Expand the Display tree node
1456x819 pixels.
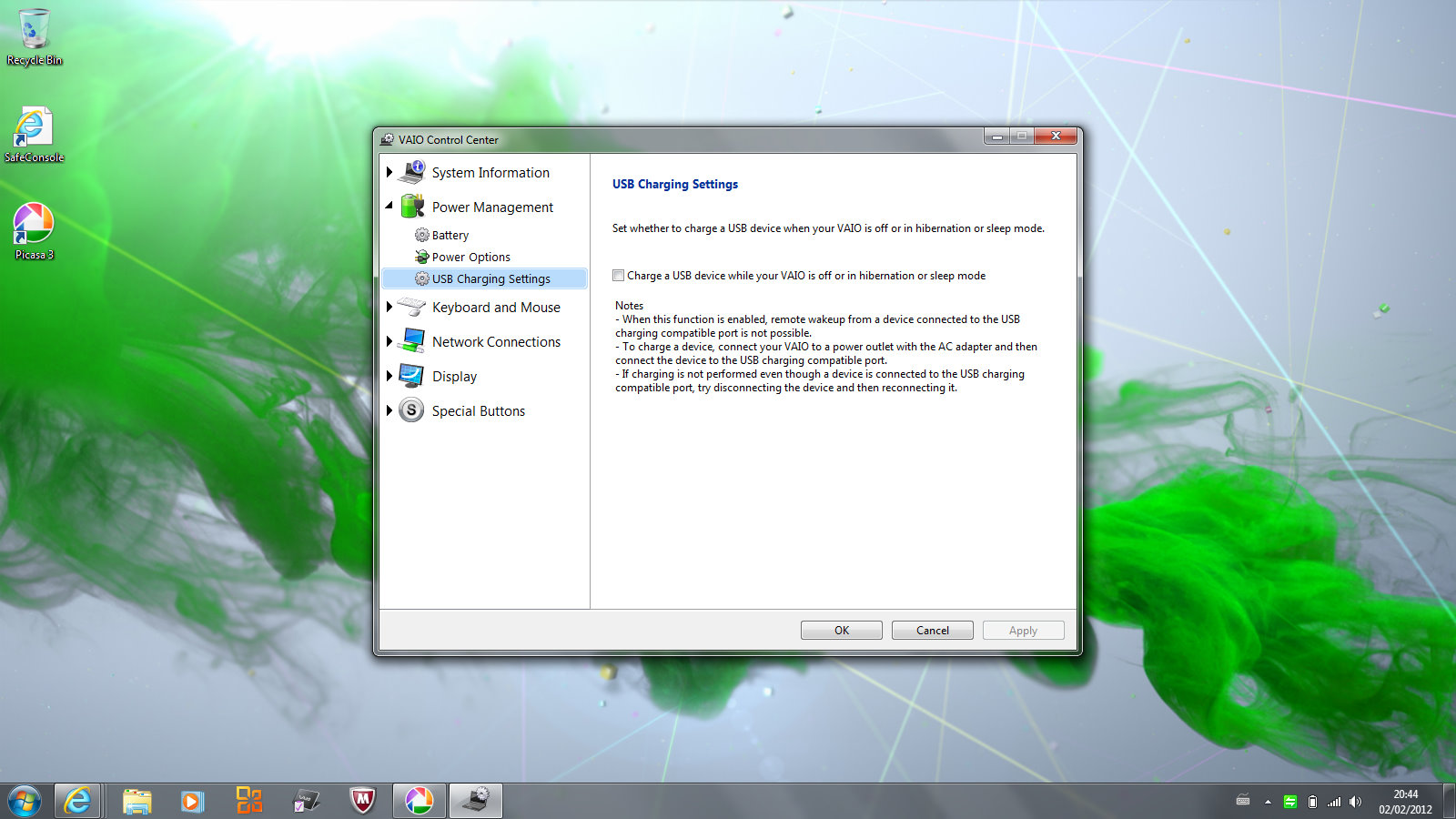tap(389, 376)
